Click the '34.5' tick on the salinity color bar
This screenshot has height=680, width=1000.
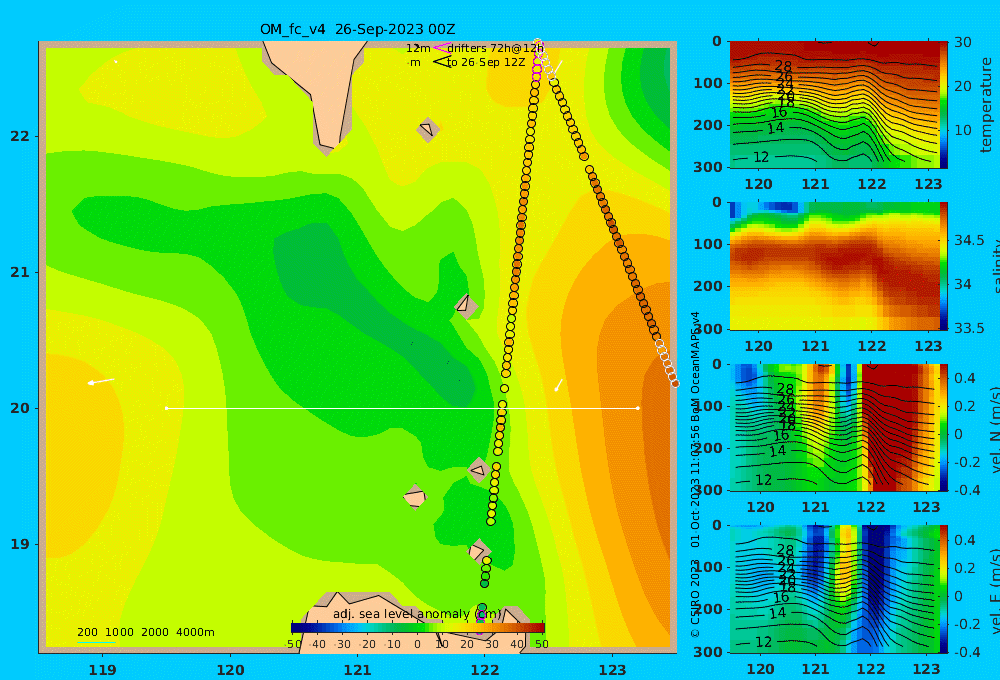(969, 240)
